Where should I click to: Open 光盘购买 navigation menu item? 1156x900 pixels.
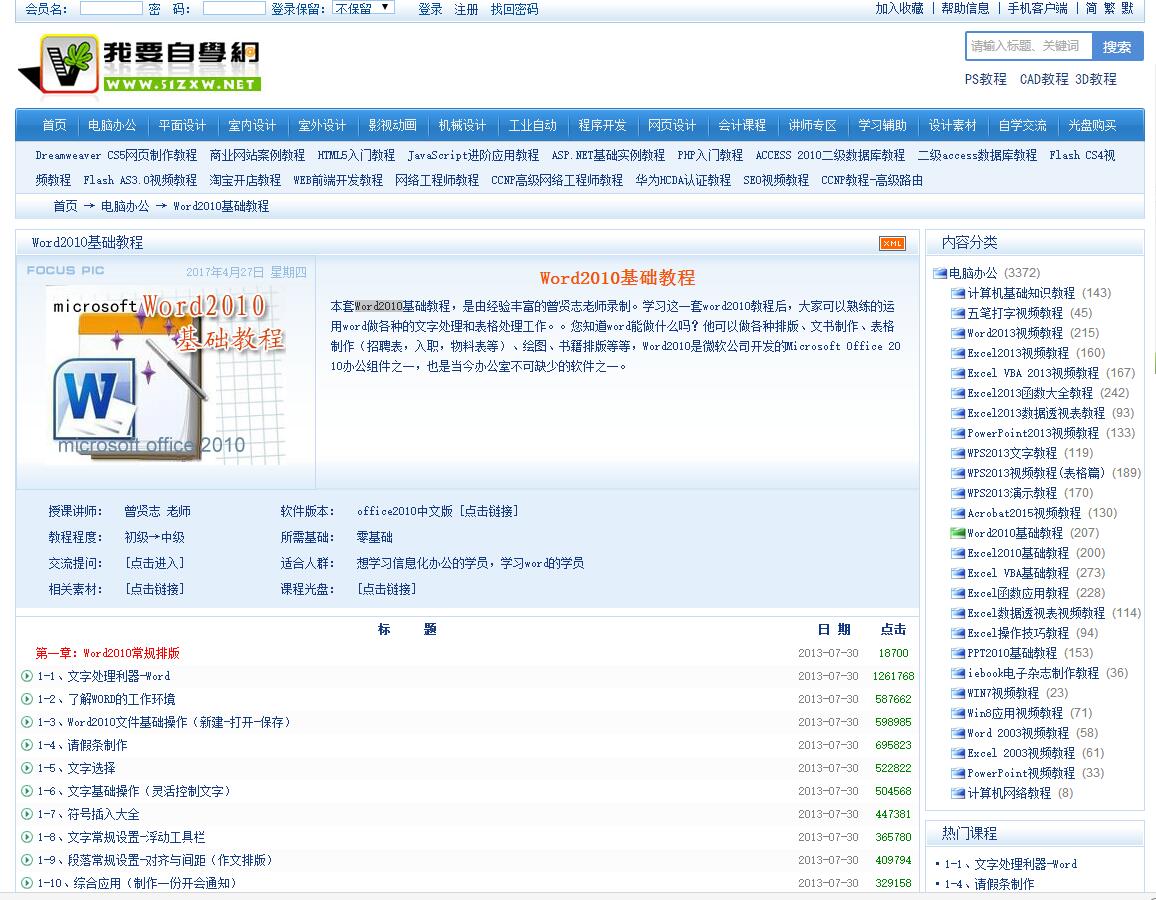[x=1093, y=125]
